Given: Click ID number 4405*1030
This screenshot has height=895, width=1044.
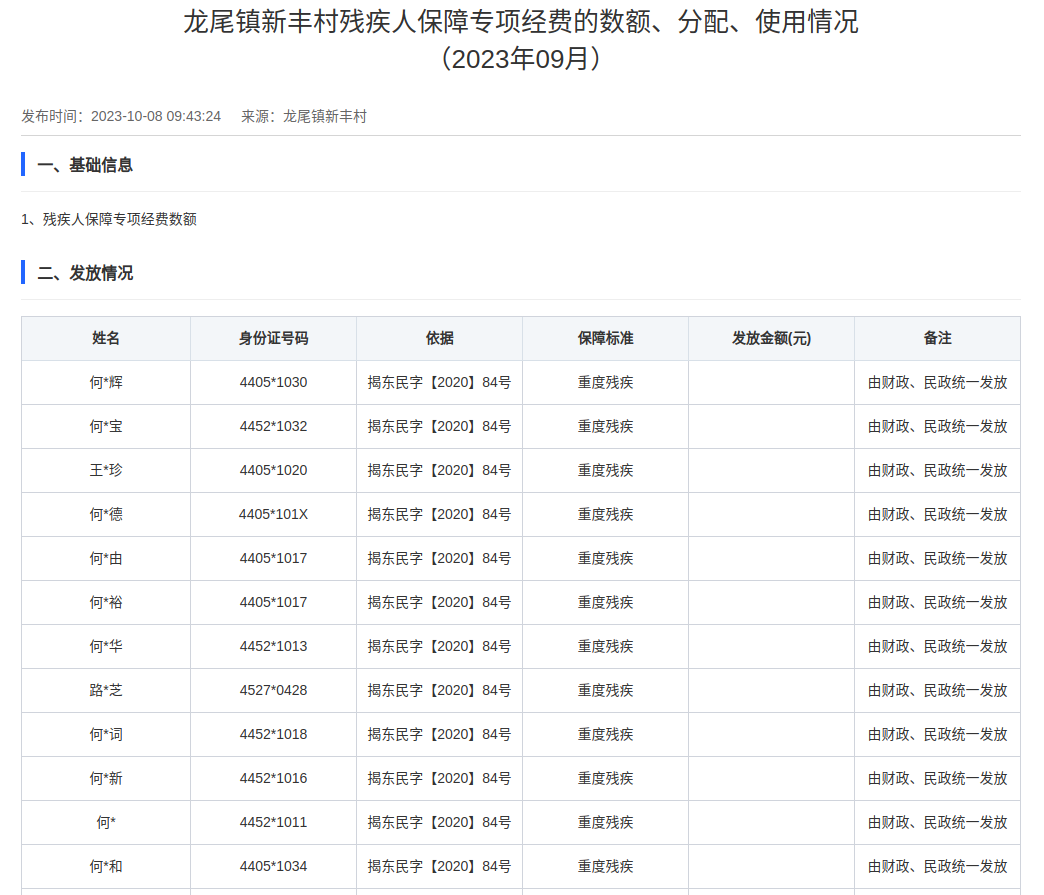Looking at the screenshot, I should tap(274, 383).
